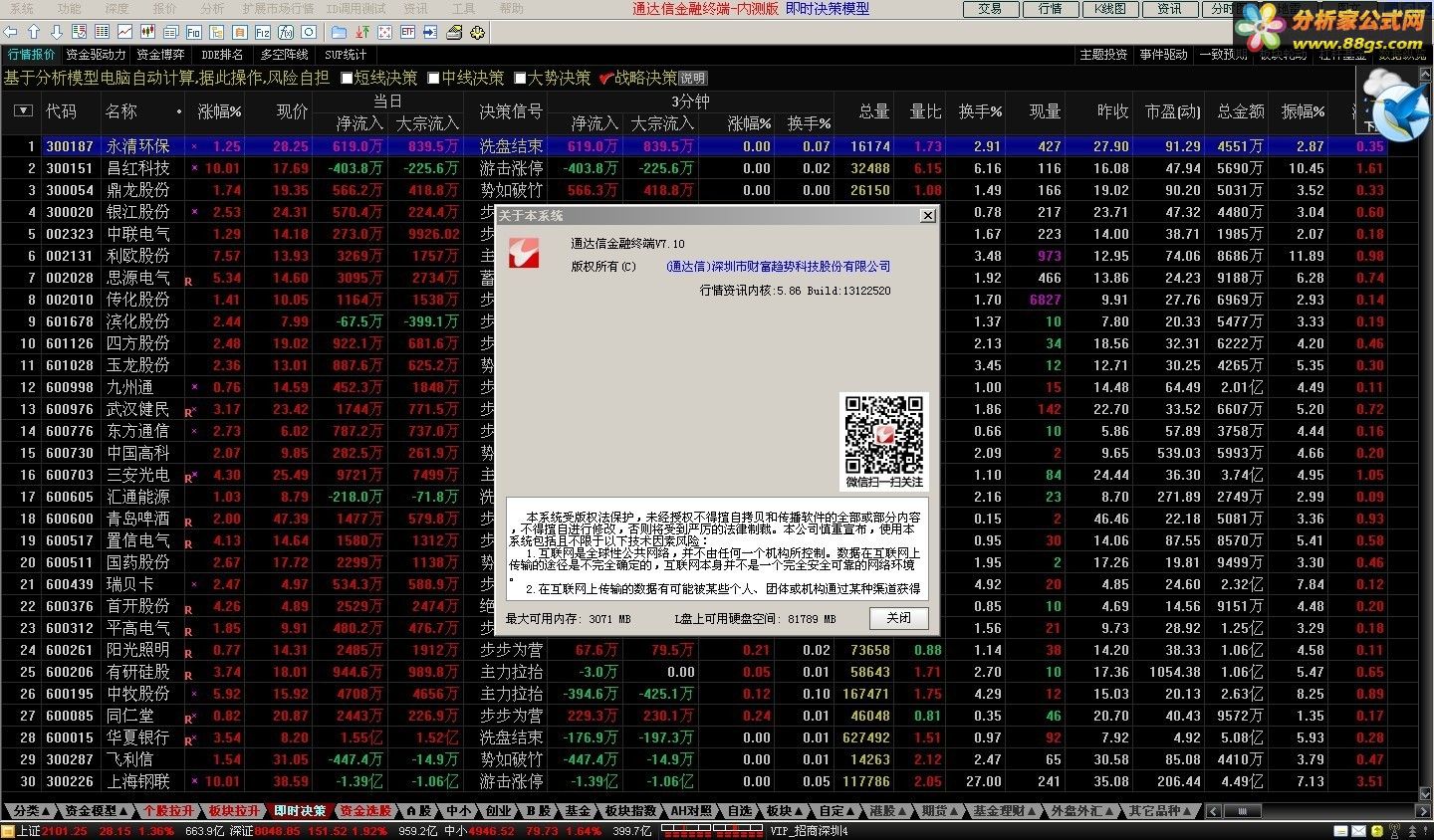The height and width of the screenshot is (840, 1434).
Task: Click the yellow icon left of 上证 in status bar
Action: 7,831
